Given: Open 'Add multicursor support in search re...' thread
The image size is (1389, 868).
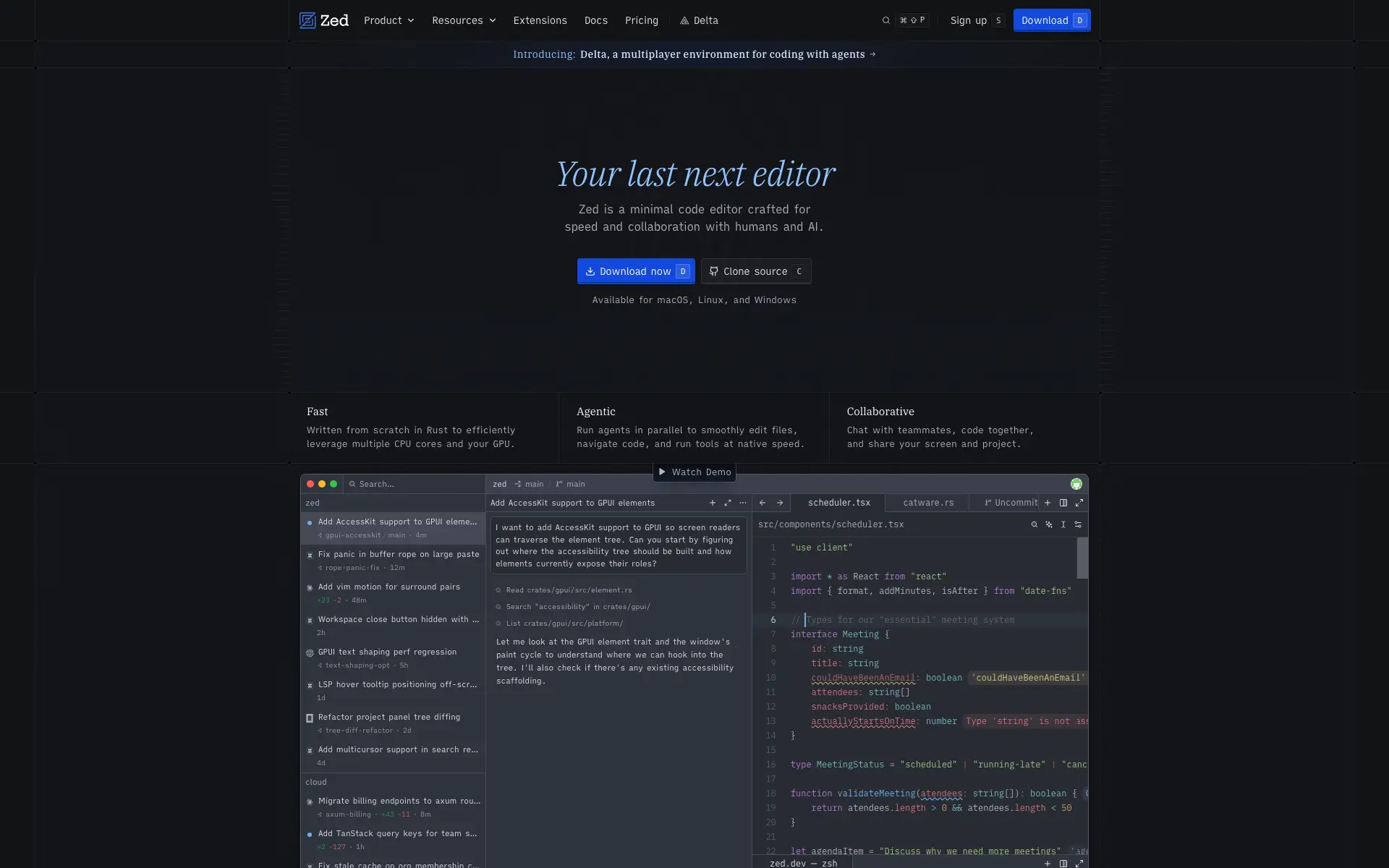Looking at the screenshot, I should [x=393, y=756].
